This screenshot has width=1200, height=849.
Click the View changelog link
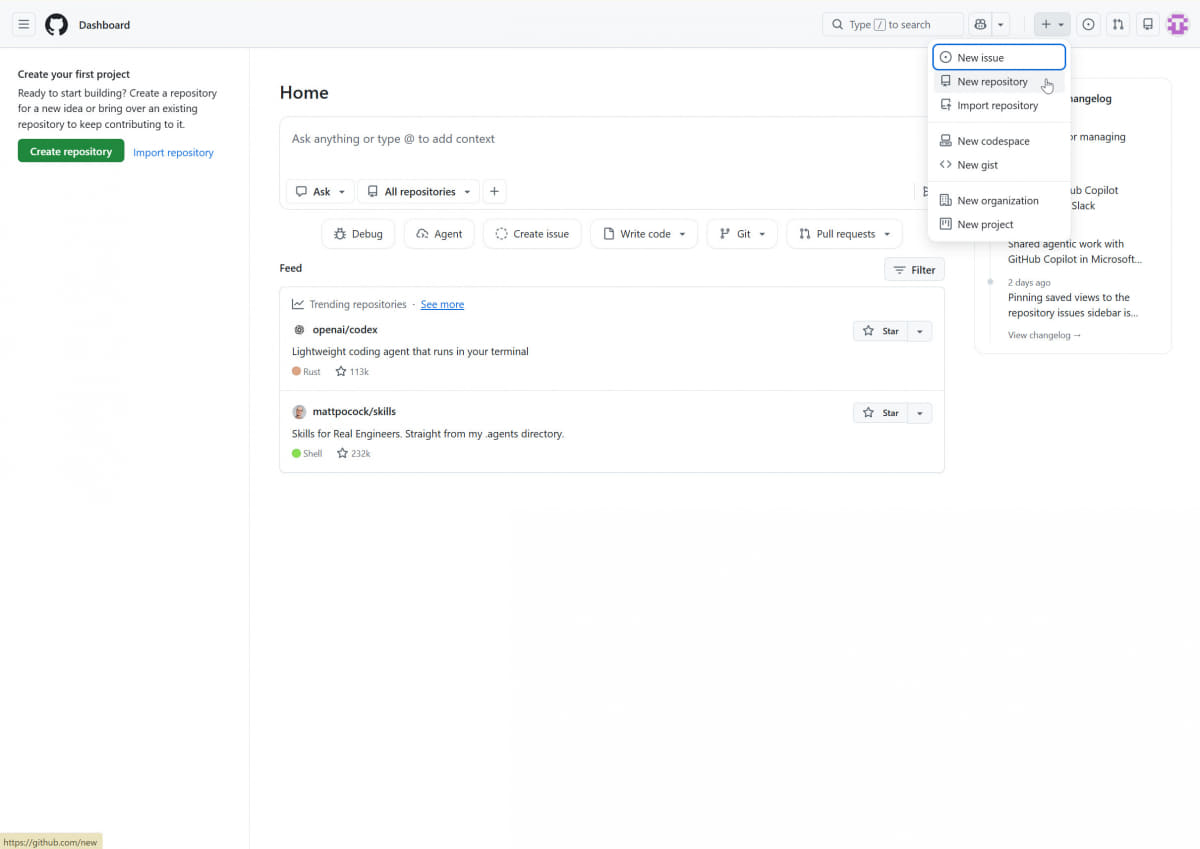[x=1044, y=335]
